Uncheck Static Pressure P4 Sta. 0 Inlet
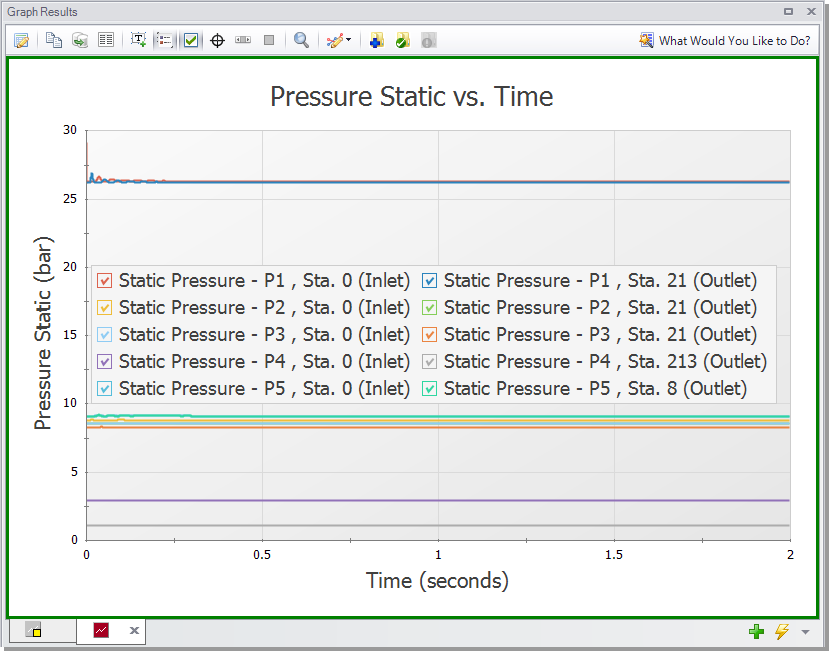The image size is (829, 651). click(105, 362)
